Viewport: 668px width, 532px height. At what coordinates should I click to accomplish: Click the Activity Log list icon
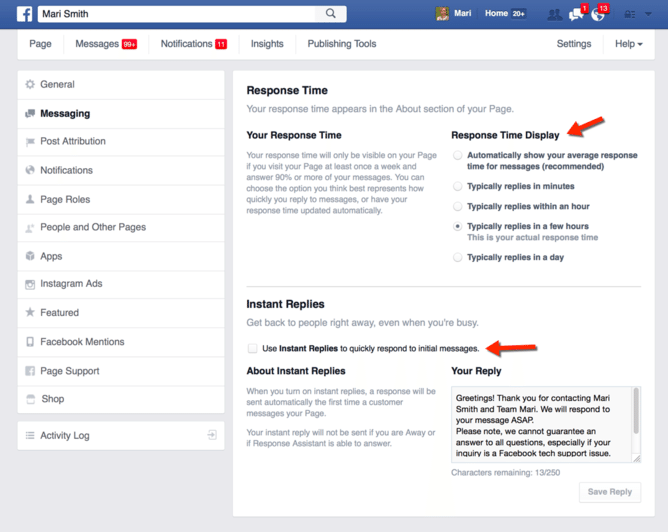tap(30, 435)
